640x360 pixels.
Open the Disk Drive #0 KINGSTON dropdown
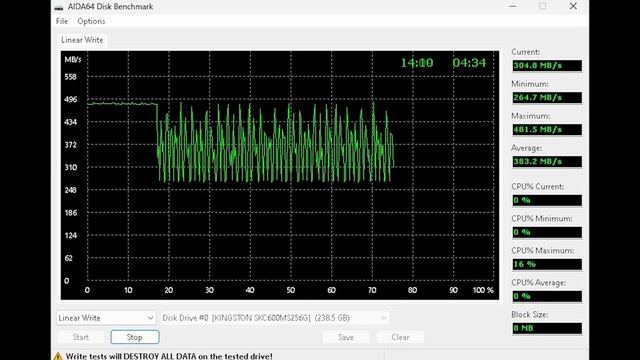[x=275, y=318]
